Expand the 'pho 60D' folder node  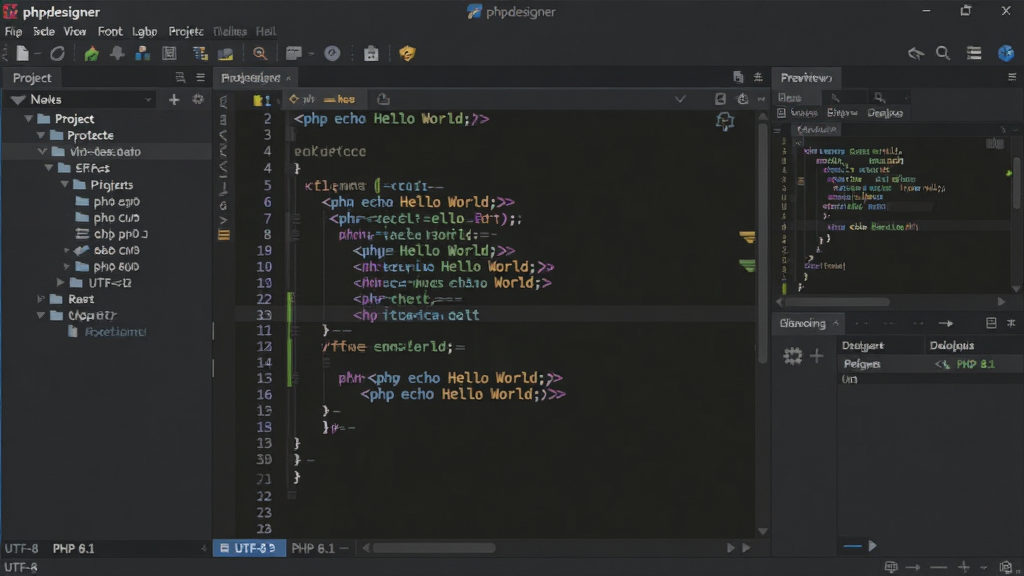[67, 266]
